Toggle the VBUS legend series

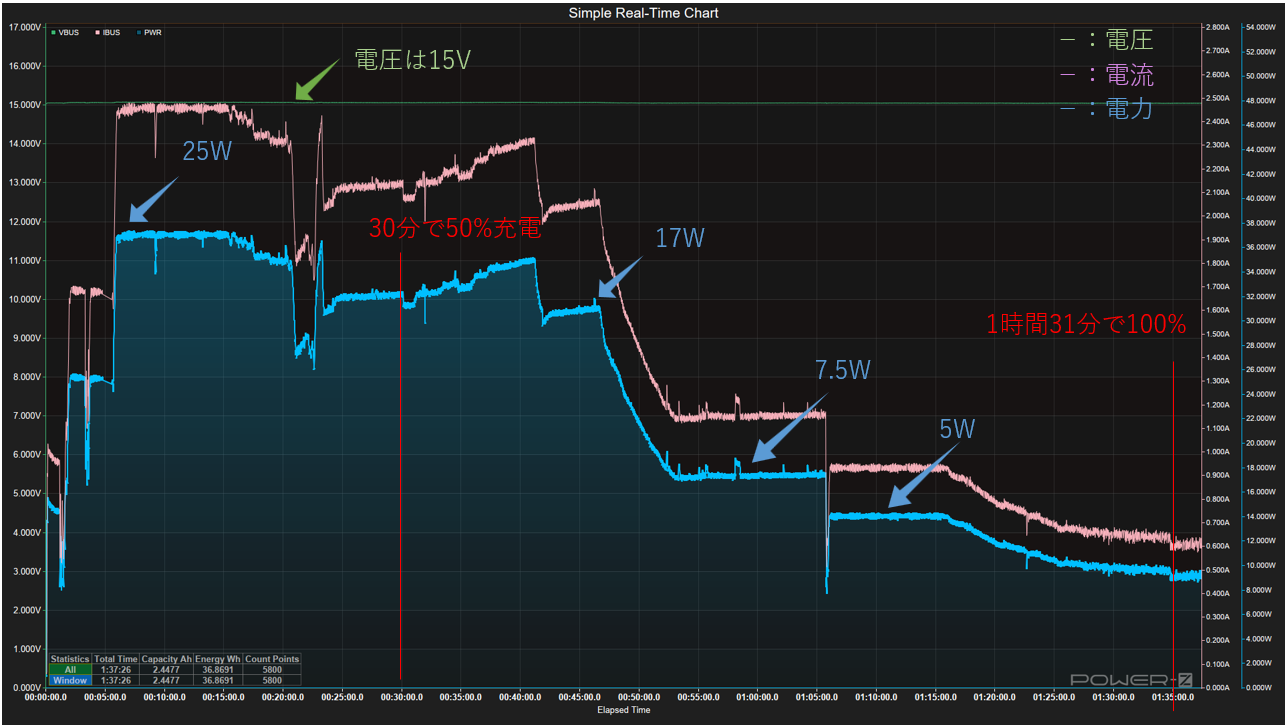pos(66,33)
